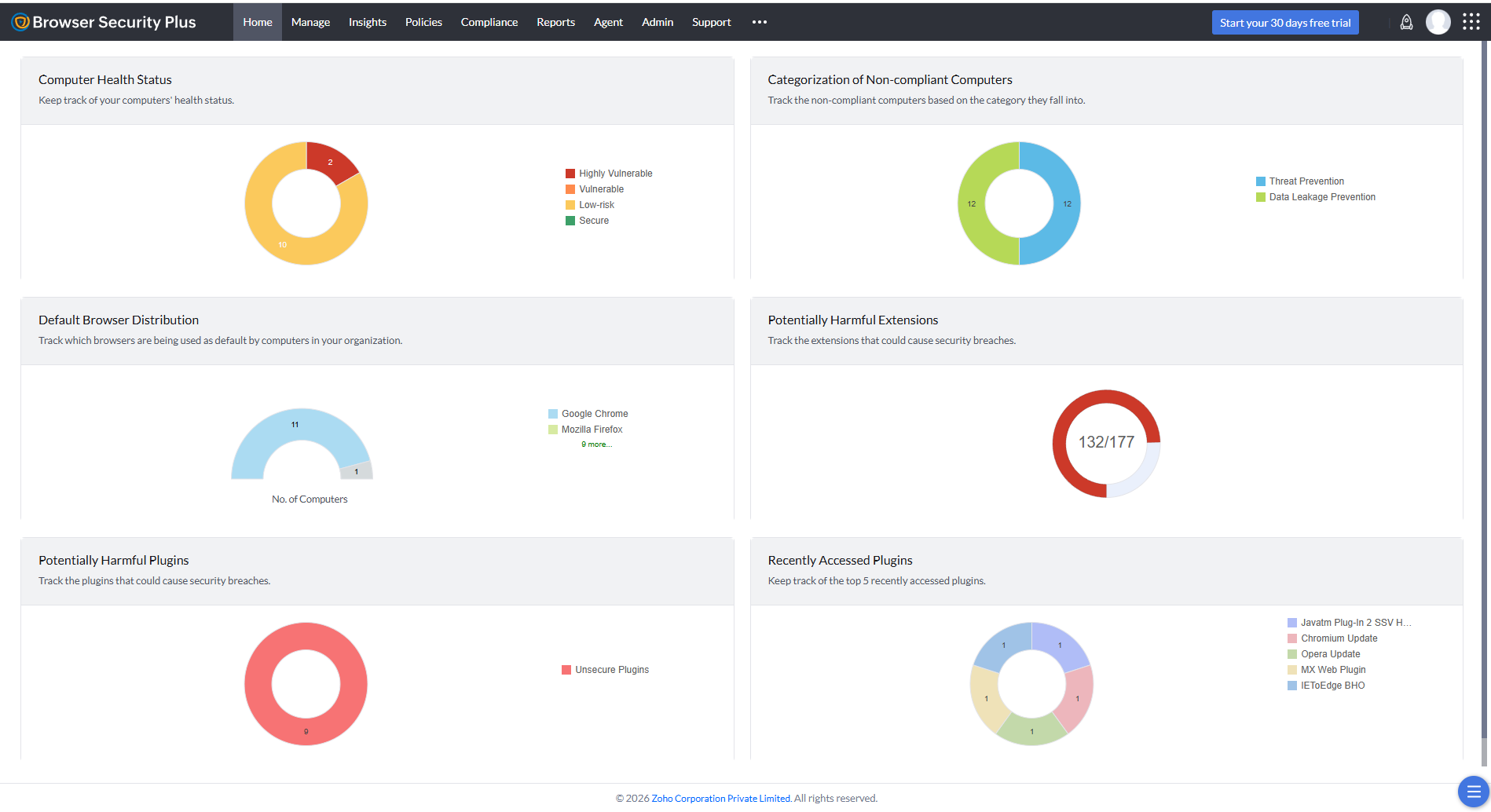Open the Agent tab
The image size is (1491, 812).
pyautogui.click(x=608, y=22)
